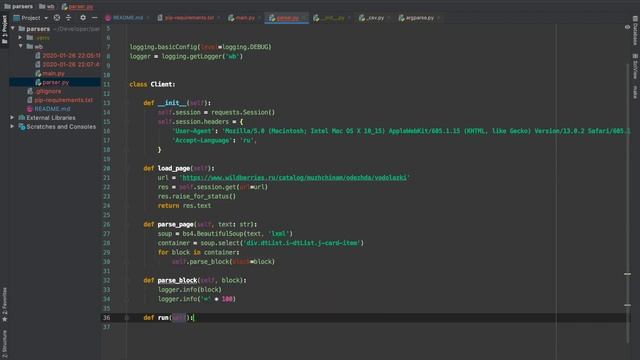Click the locate/scroll-from-source target icon
The height and width of the screenshot is (360, 640).
click(x=57, y=18)
